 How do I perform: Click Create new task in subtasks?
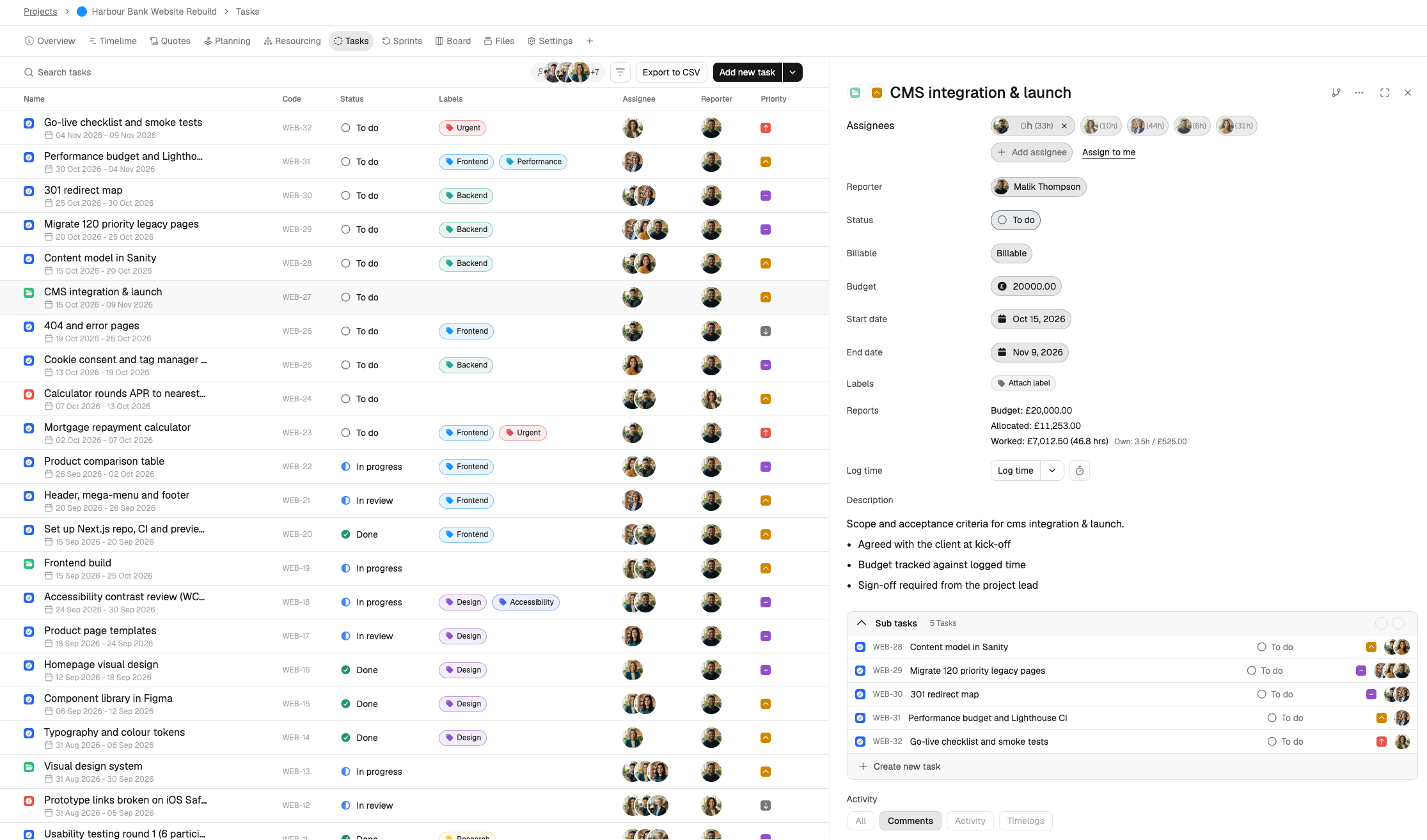coord(901,766)
